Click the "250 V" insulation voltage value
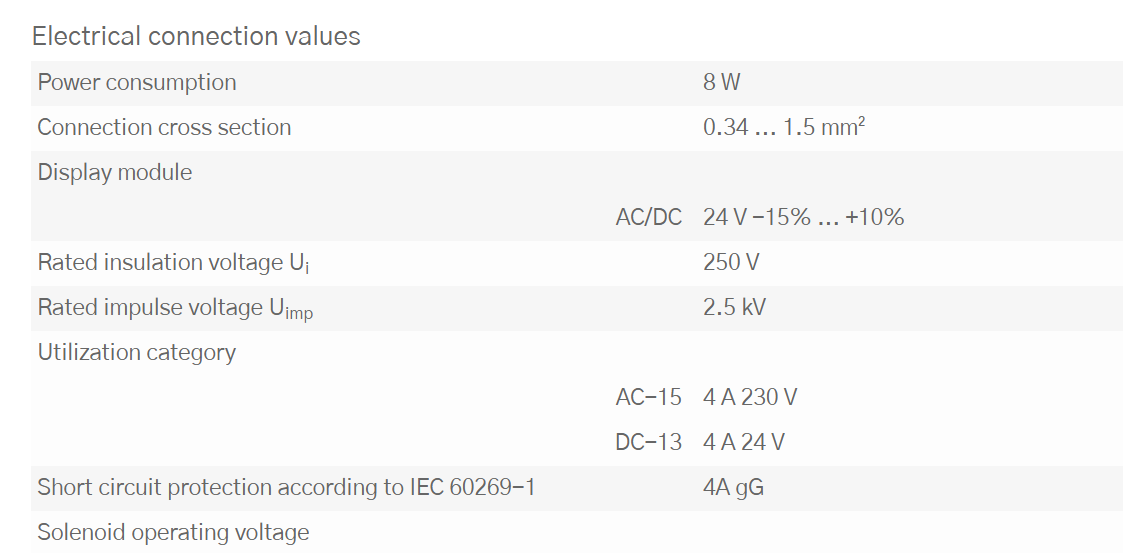 tap(730, 263)
